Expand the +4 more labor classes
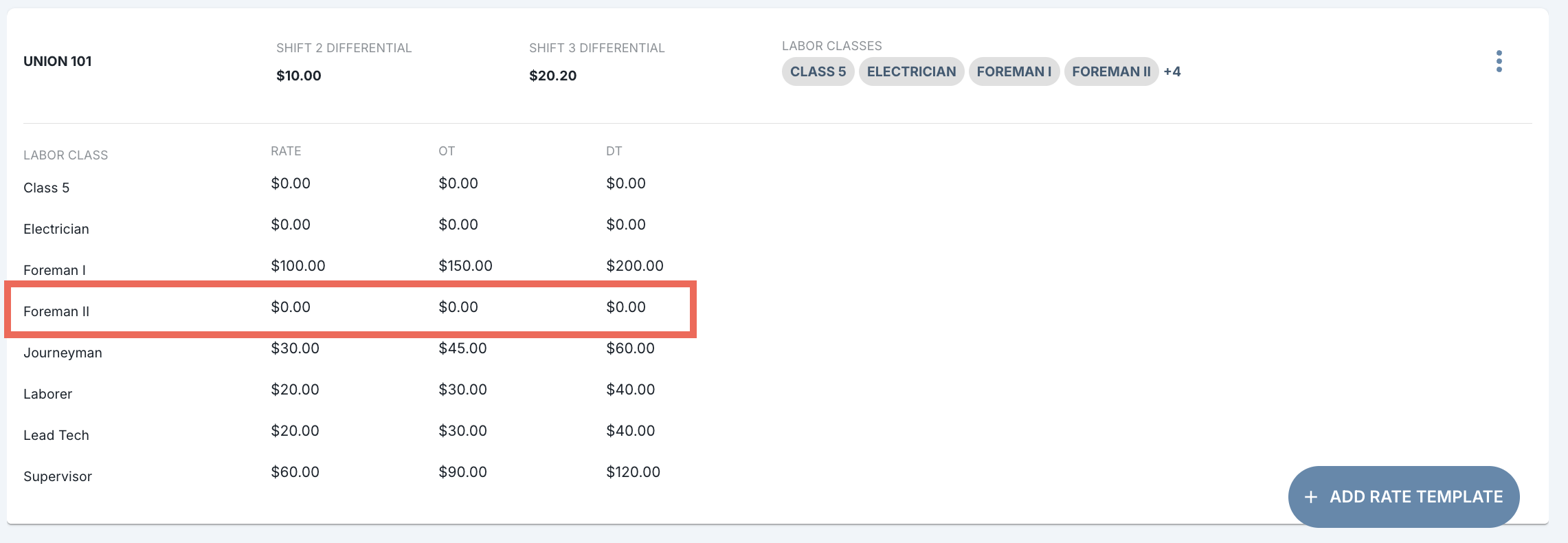 pos(1172,71)
